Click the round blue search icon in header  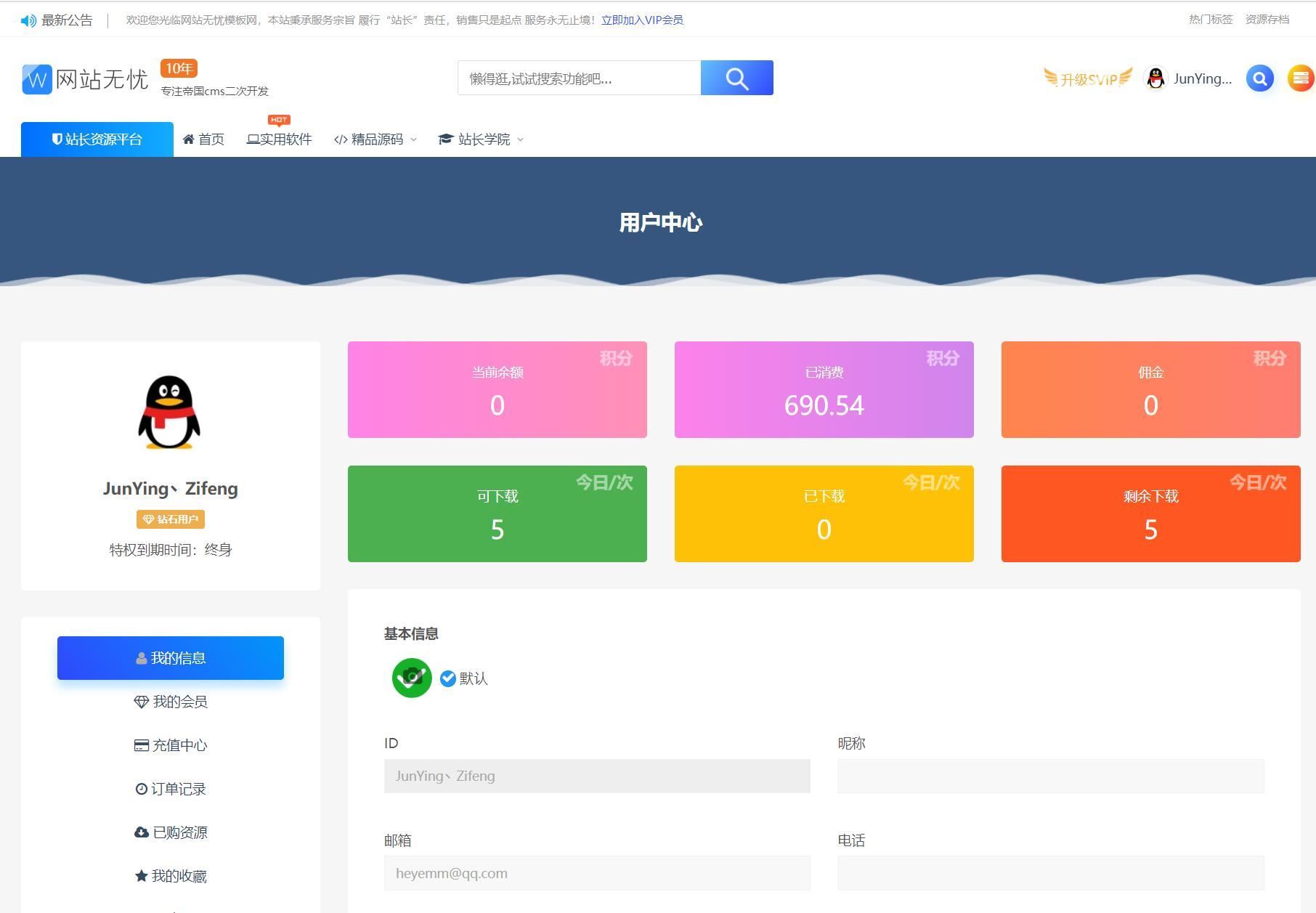pyautogui.click(x=1260, y=78)
